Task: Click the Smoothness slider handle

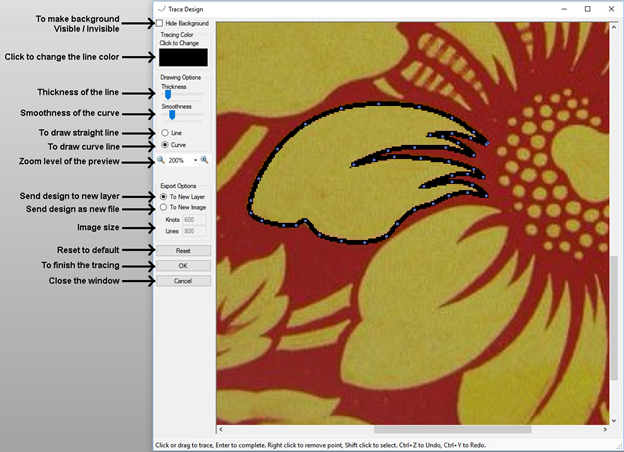Action: pyautogui.click(x=172, y=114)
